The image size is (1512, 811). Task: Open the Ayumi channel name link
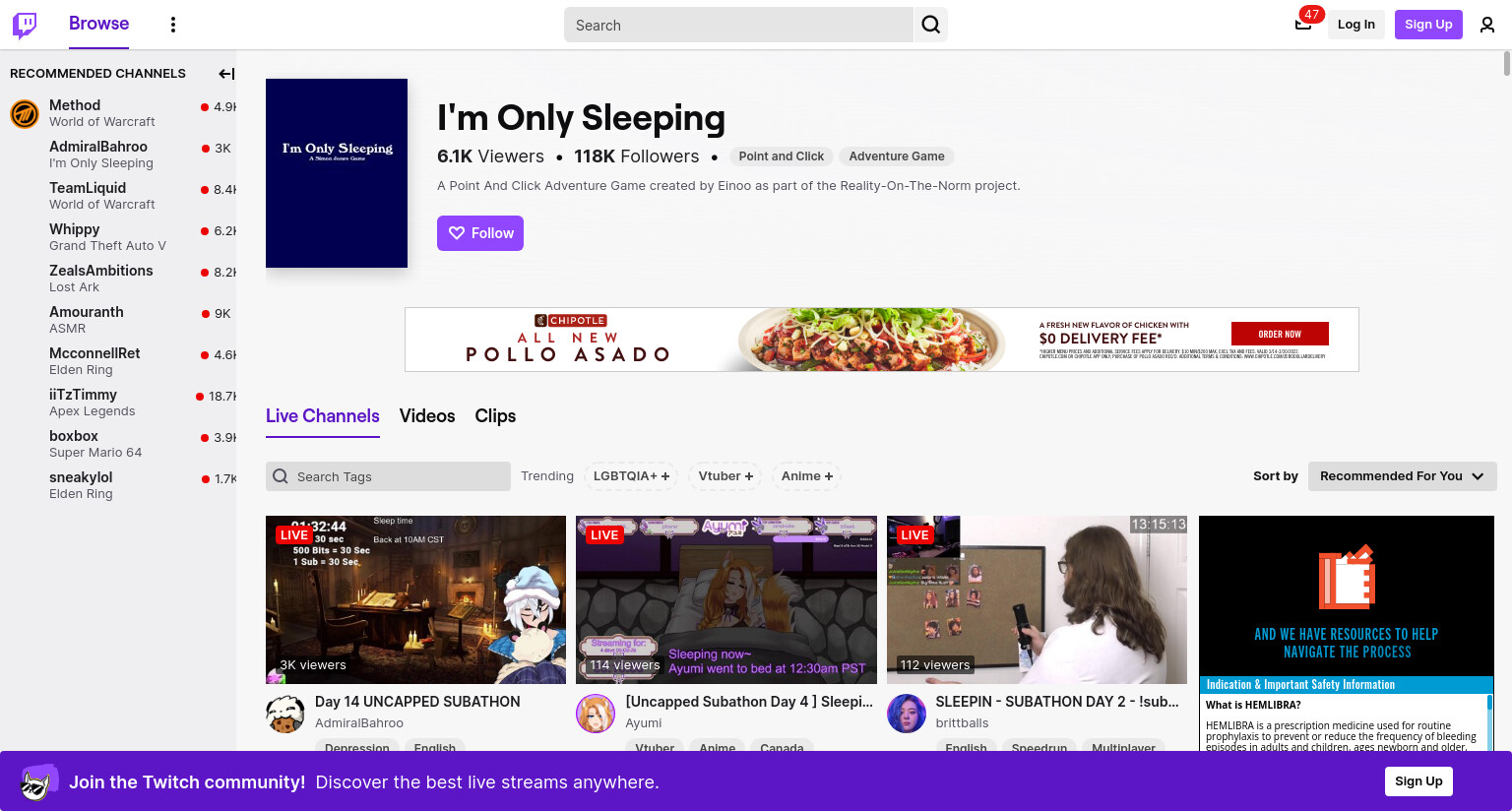point(644,723)
